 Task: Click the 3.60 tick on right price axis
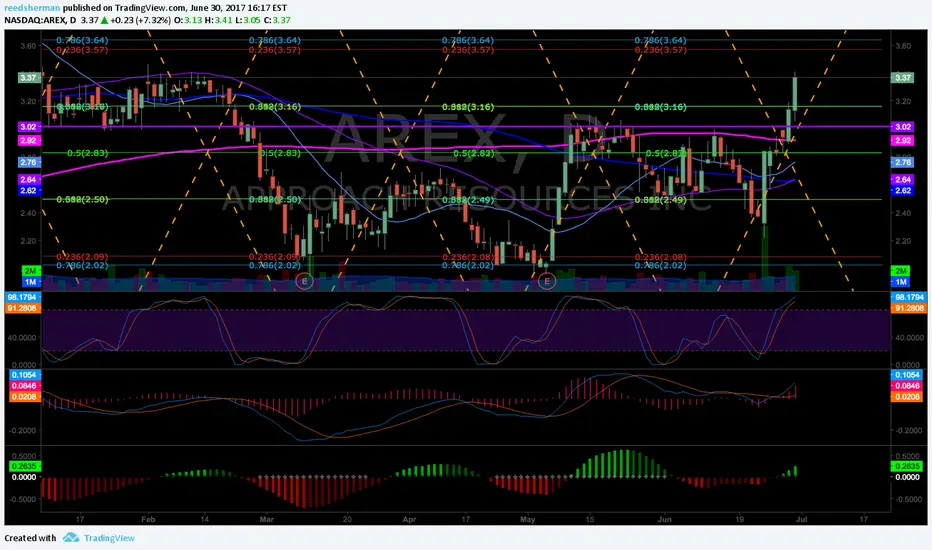click(902, 46)
